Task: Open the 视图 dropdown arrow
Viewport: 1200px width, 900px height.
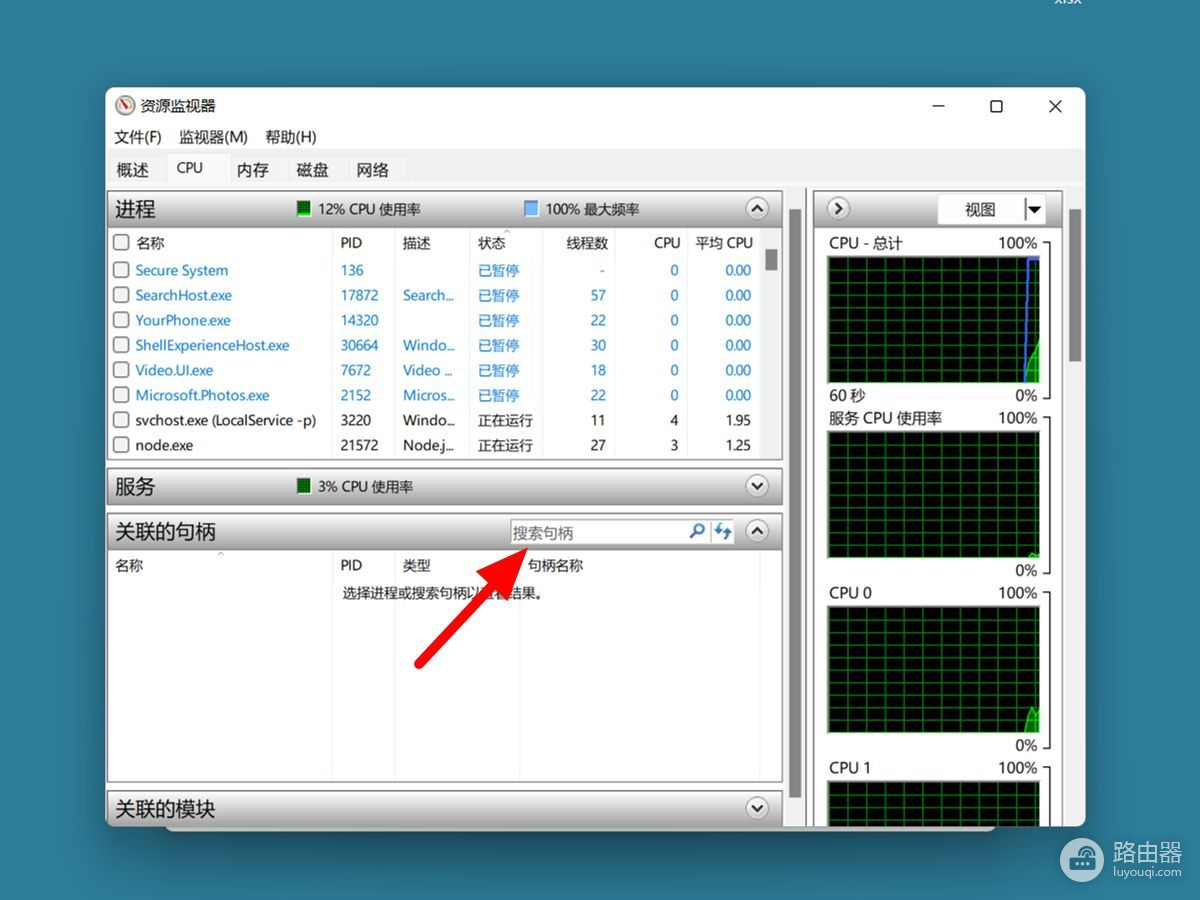Action: pos(1034,209)
